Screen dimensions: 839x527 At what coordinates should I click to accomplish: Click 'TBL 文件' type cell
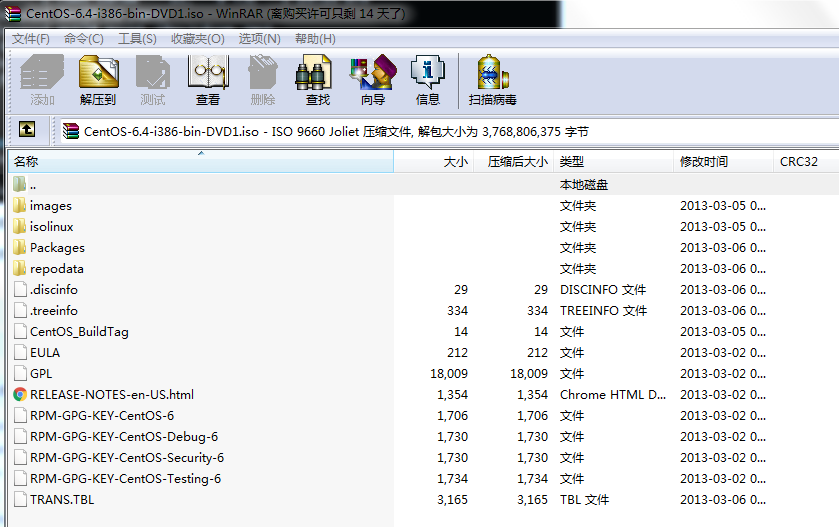pos(584,500)
